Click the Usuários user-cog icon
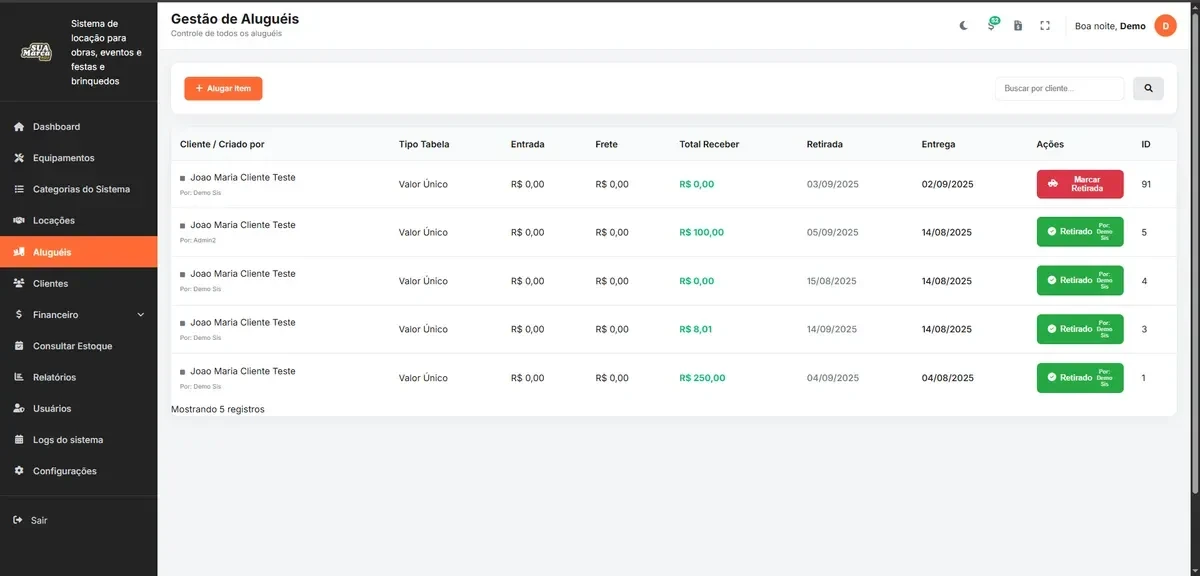The width and height of the screenshot is (1200, 576). point(19,409)
